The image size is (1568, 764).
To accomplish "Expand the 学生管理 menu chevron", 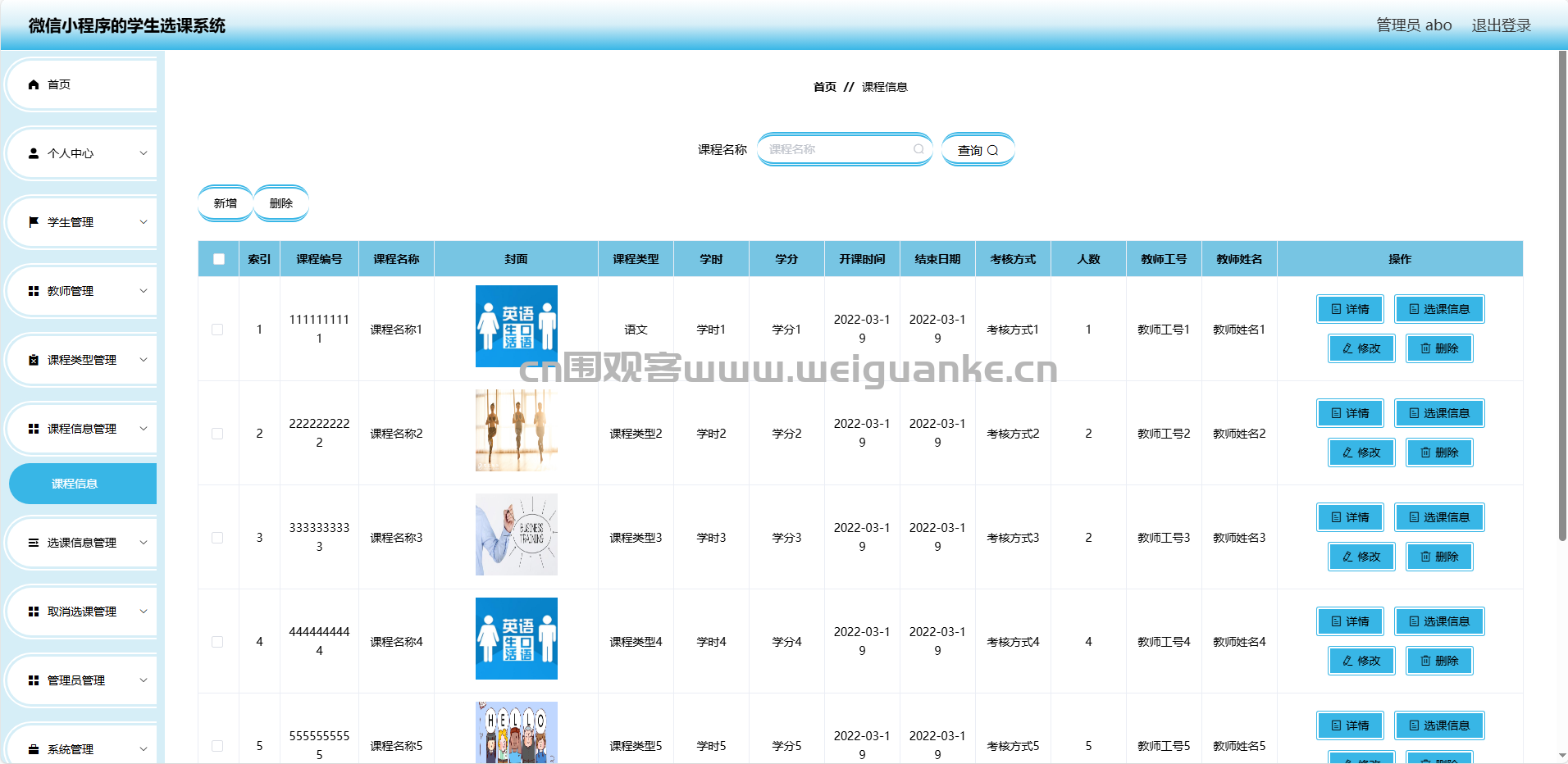I will tap(144, 222).
